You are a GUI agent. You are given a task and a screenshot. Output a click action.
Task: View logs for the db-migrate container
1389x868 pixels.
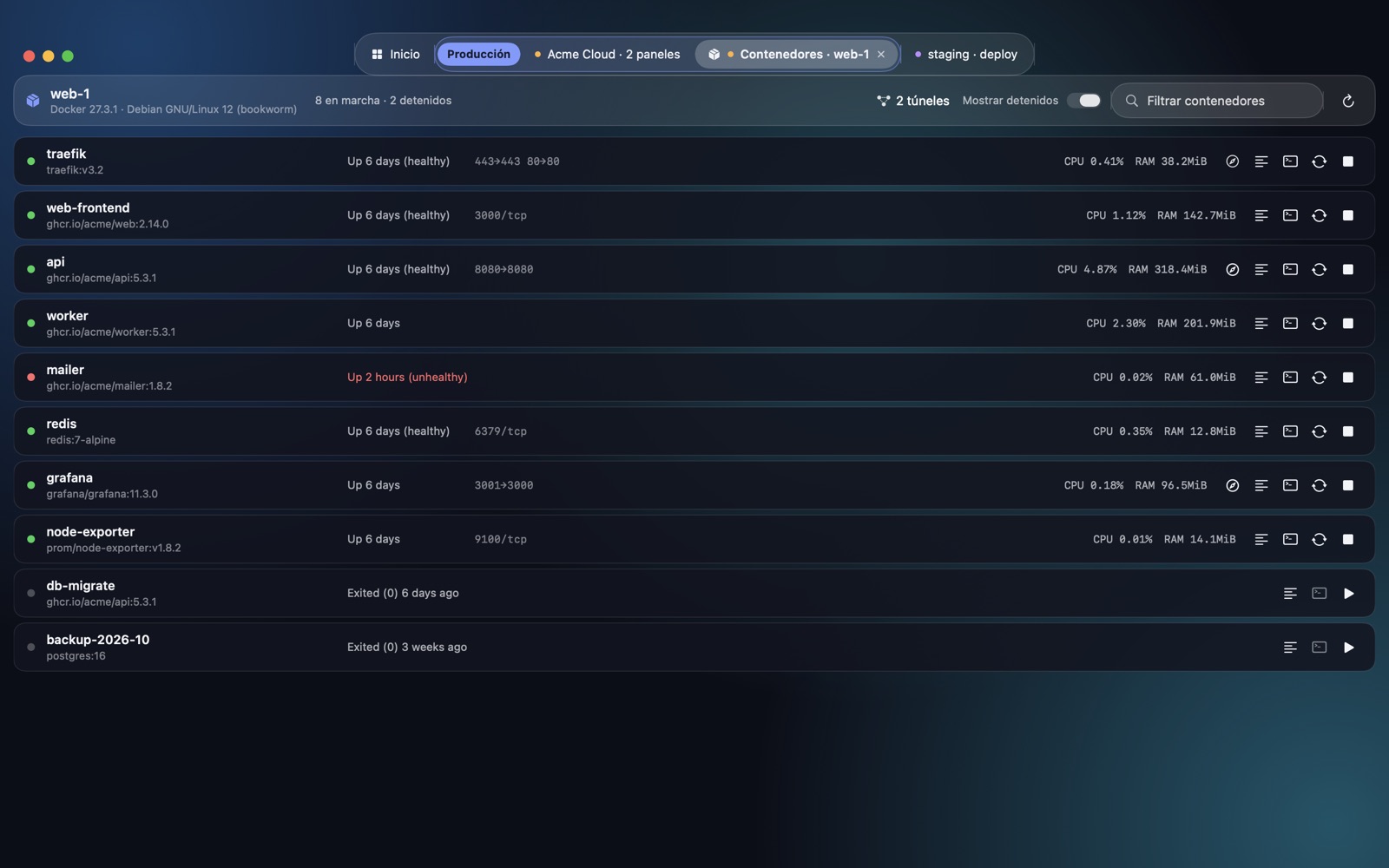[1290, 594]
